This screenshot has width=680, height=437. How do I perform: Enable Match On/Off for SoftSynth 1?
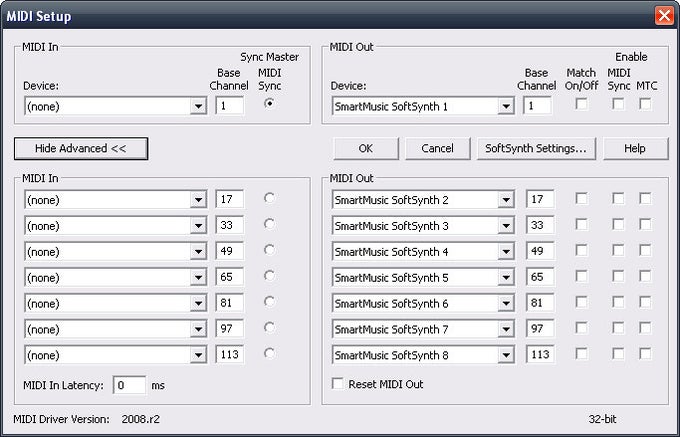tap(582, 104)
